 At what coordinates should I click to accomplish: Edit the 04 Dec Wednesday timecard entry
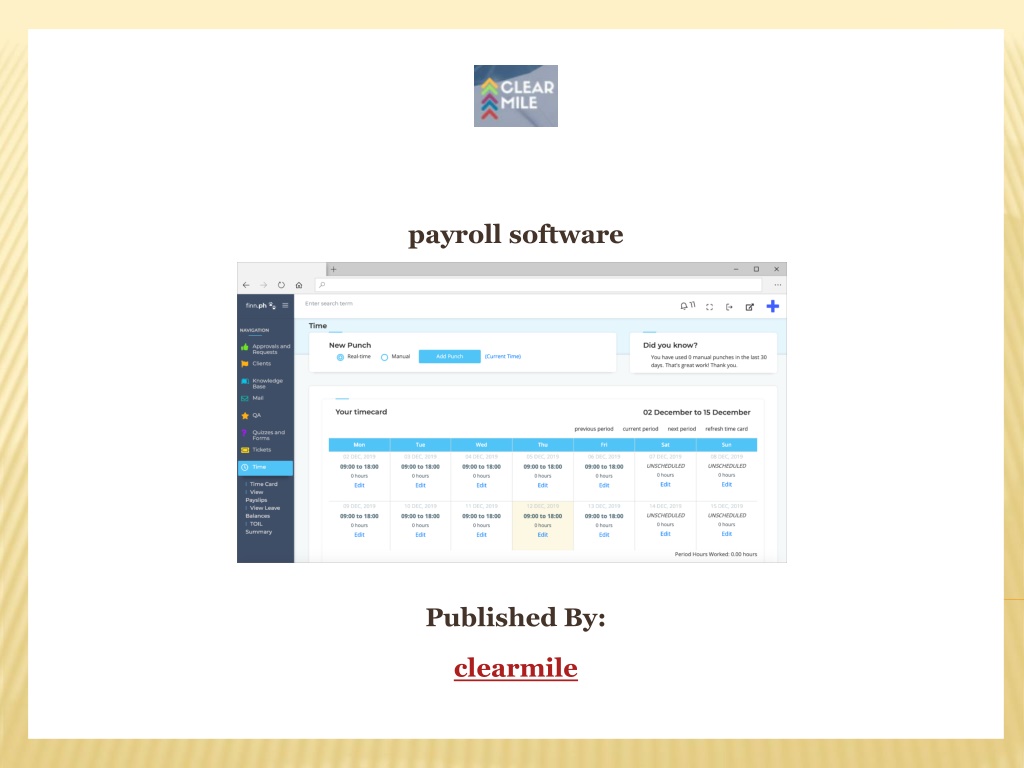click(x=481, y=485)
